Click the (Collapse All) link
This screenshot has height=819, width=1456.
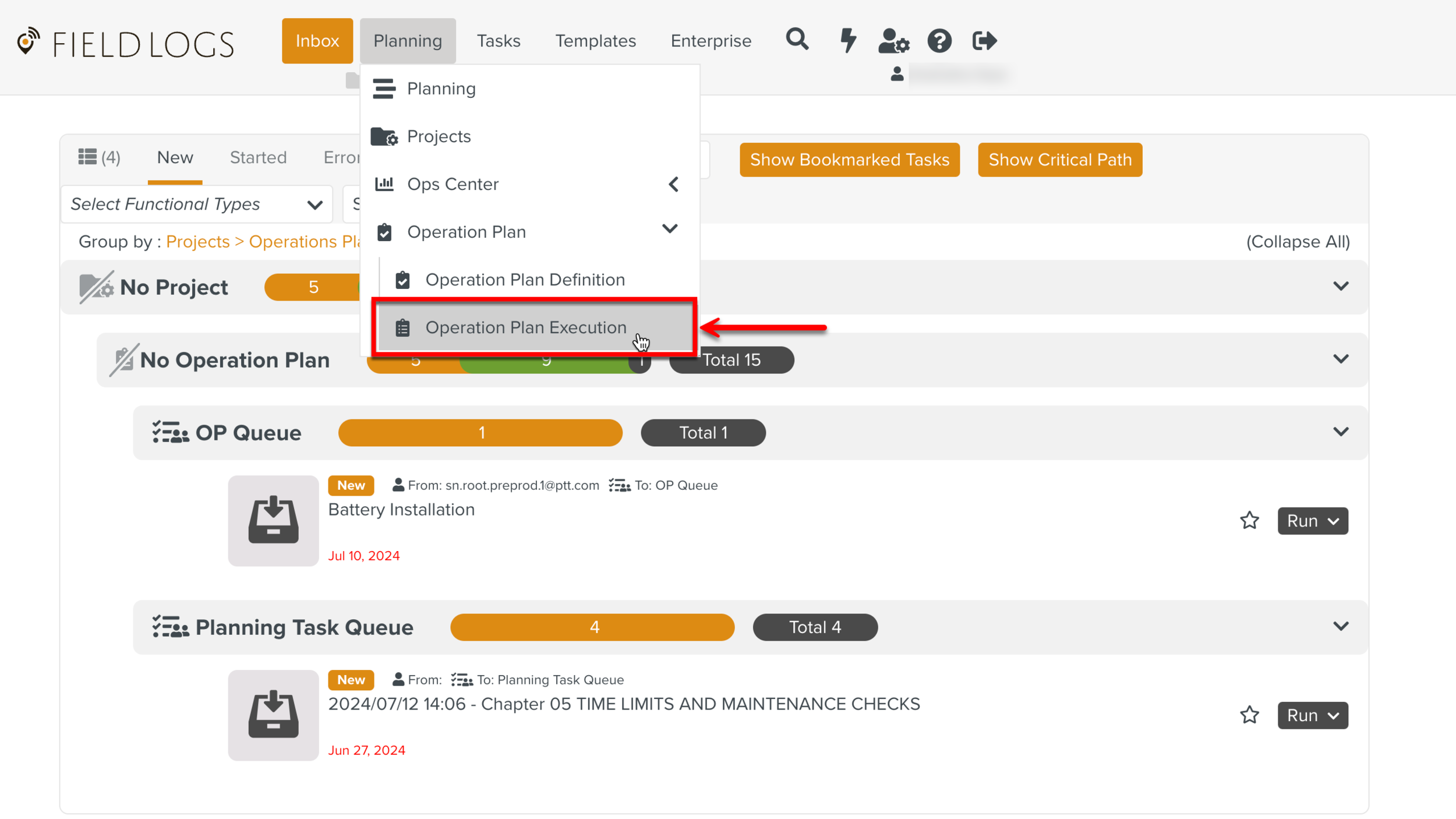[x=1298, y=242]
